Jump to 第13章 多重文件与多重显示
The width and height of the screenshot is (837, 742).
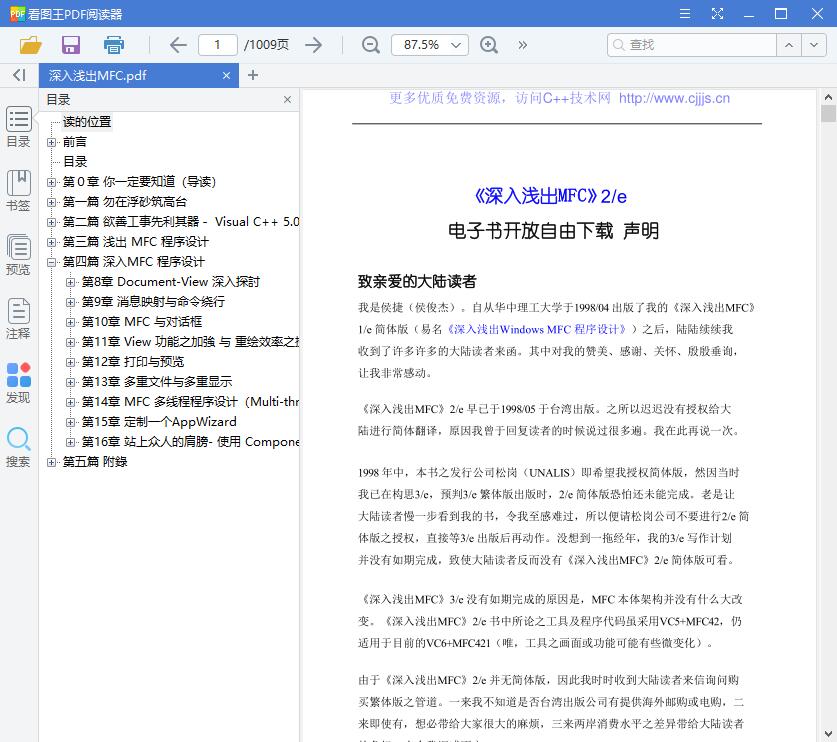(x=156, y=382)
